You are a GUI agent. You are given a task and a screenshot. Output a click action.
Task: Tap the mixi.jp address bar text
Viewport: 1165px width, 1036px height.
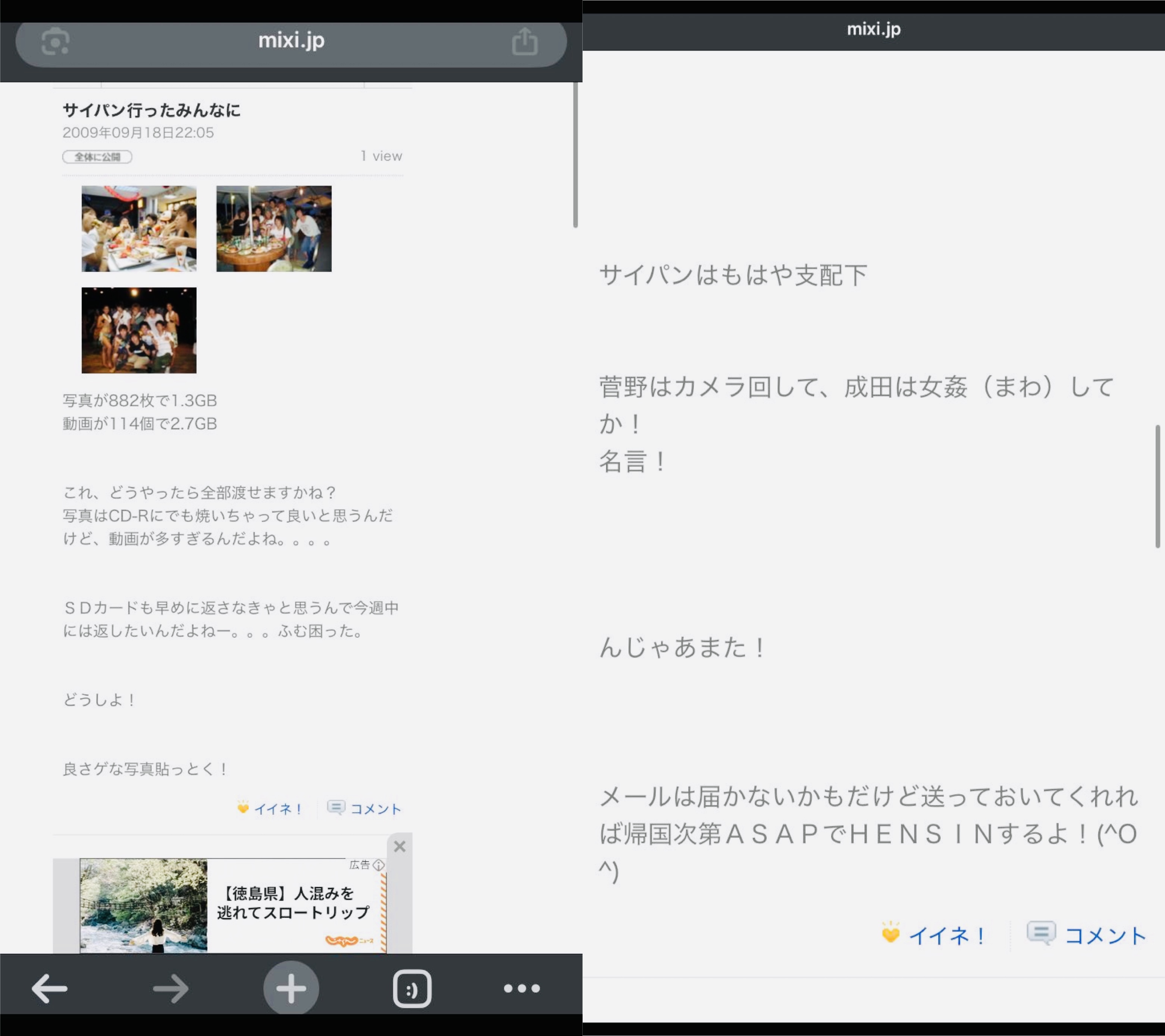(x=291, y=40)
